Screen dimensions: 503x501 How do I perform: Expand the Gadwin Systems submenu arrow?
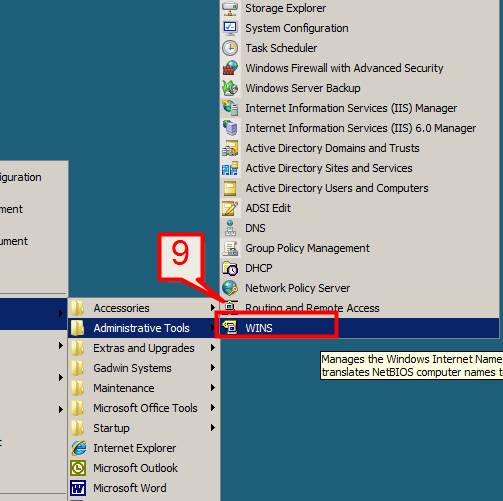[213, 367]
